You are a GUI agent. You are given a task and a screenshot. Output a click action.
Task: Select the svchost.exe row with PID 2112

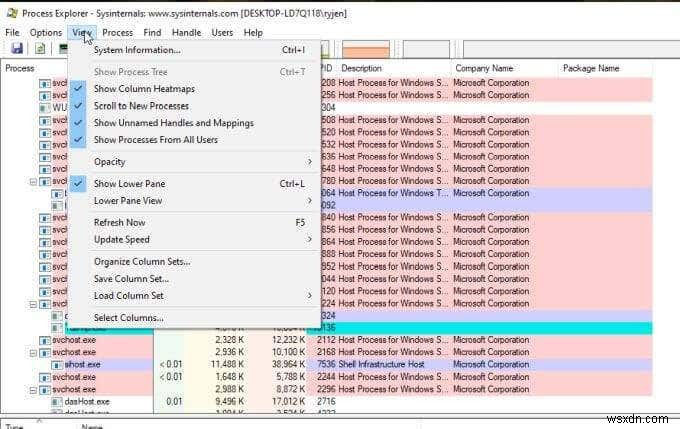coord(326,340)
